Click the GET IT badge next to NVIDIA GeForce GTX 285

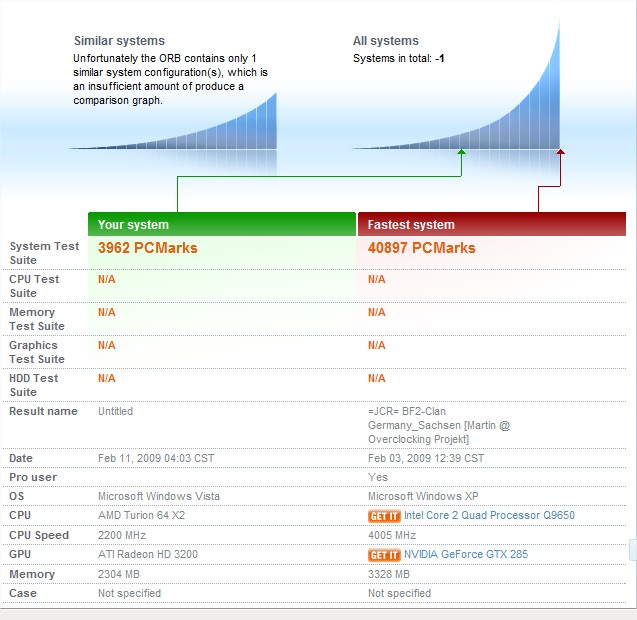384,555
